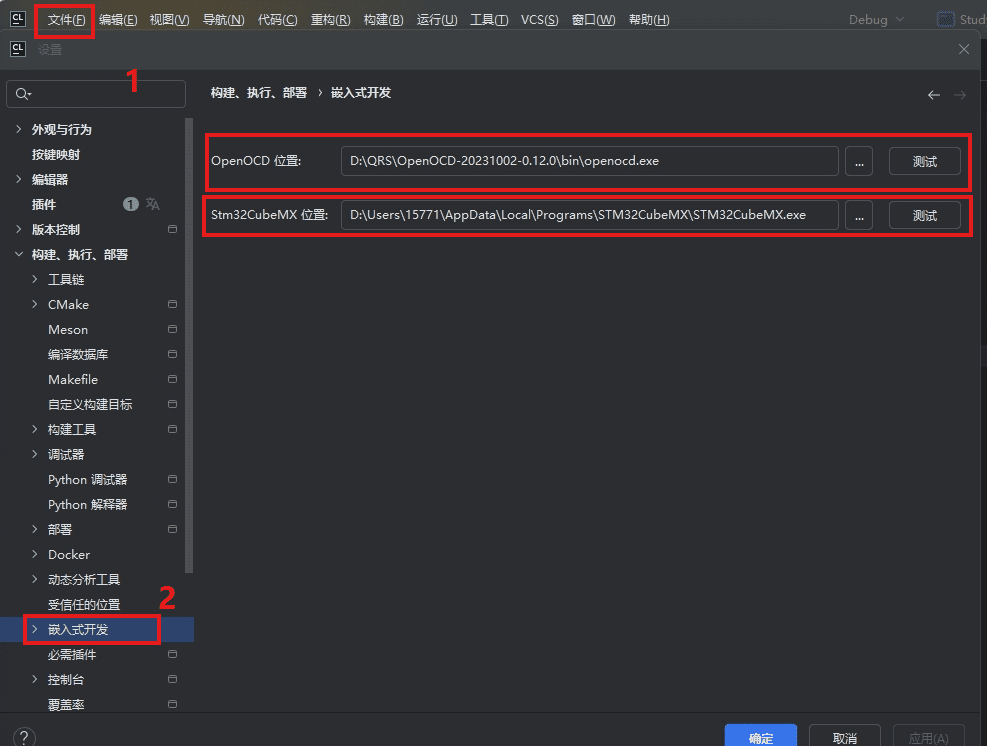Click the forward arrow in settings header

click(x=960, y=95)
